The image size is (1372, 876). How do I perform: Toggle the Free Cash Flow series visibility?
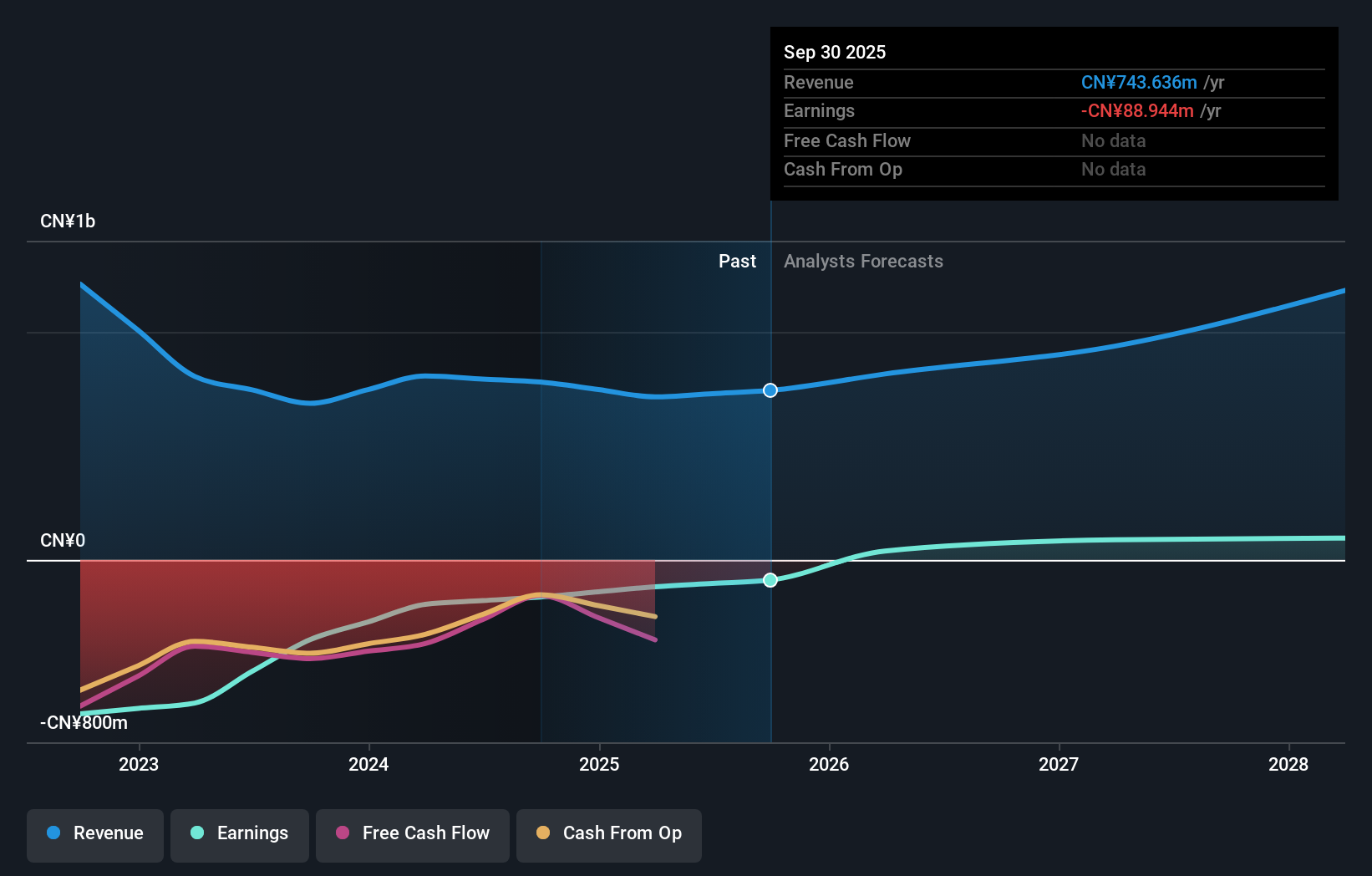[x=413, y=835]
